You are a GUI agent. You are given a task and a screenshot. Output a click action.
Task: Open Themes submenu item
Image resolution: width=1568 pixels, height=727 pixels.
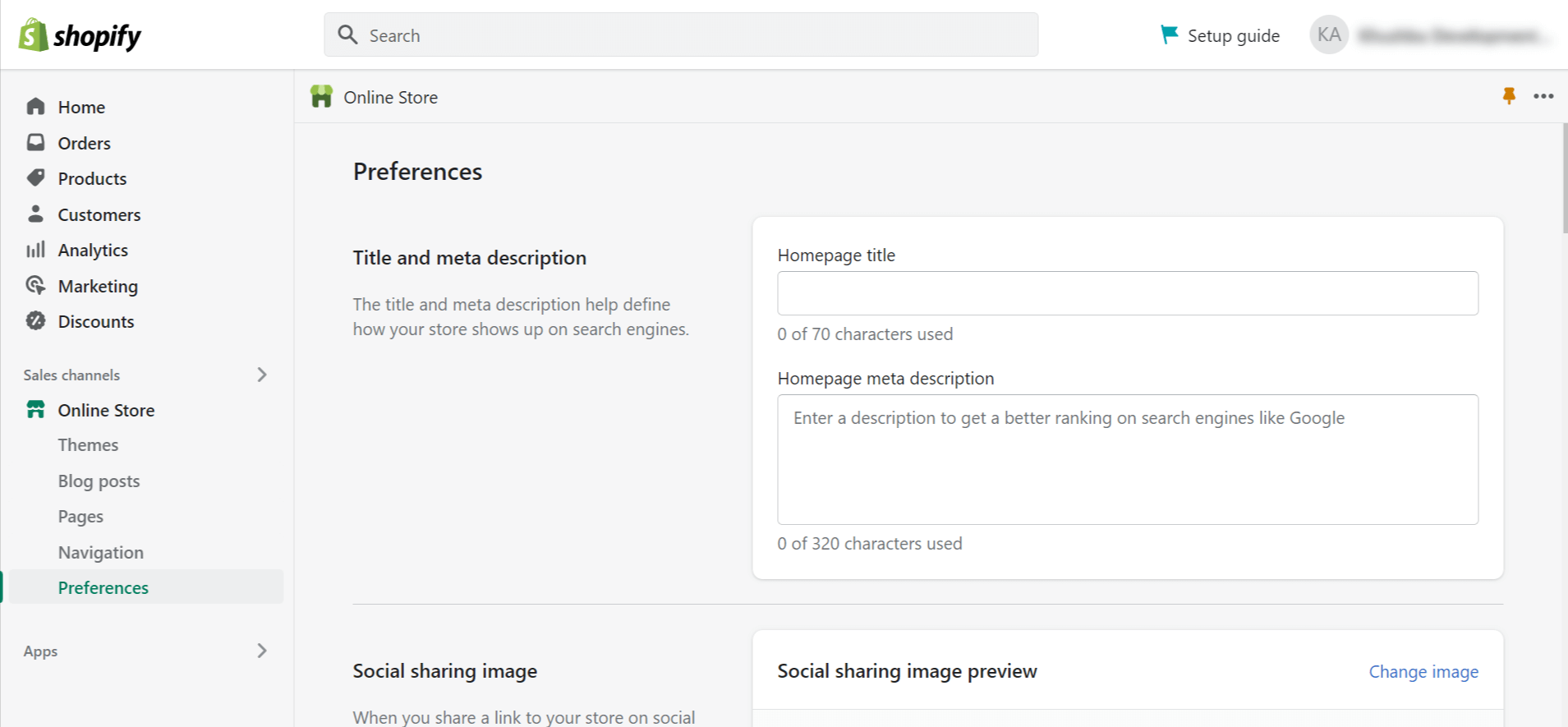pos(88,444)
